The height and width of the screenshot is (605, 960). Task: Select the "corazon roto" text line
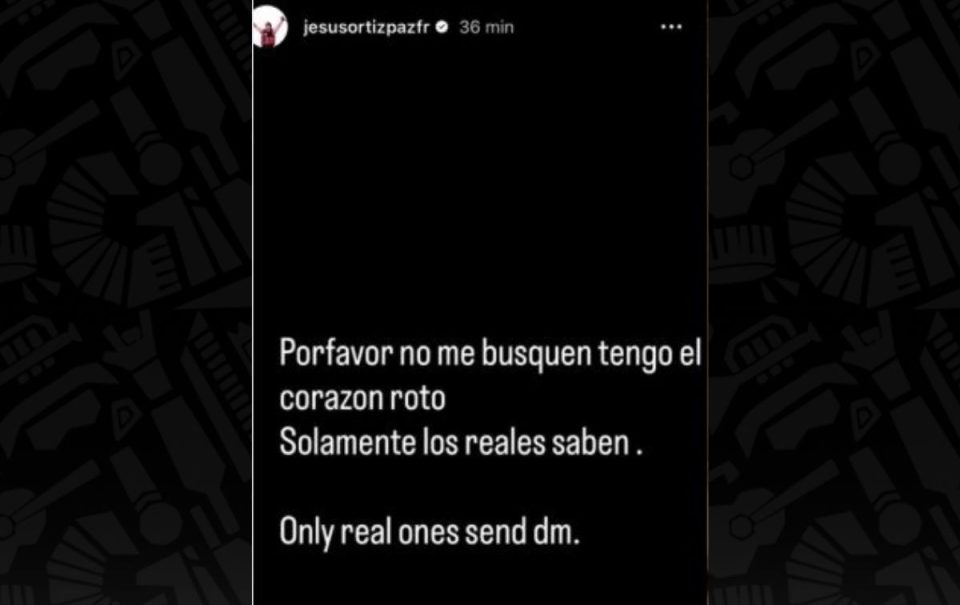(362, 398)
